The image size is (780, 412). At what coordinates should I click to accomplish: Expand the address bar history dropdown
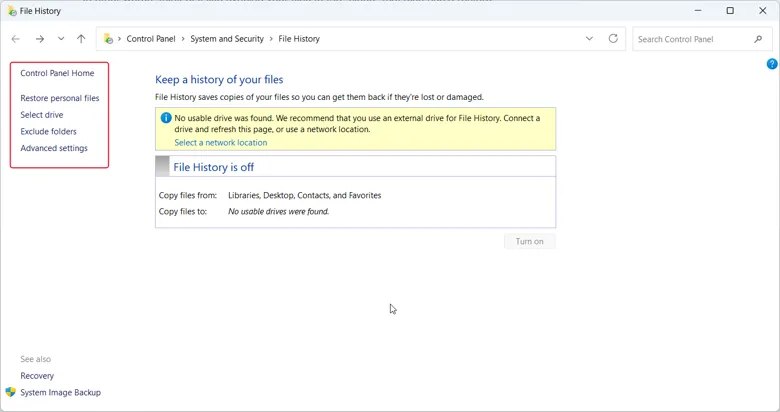(x=589, y=38)
